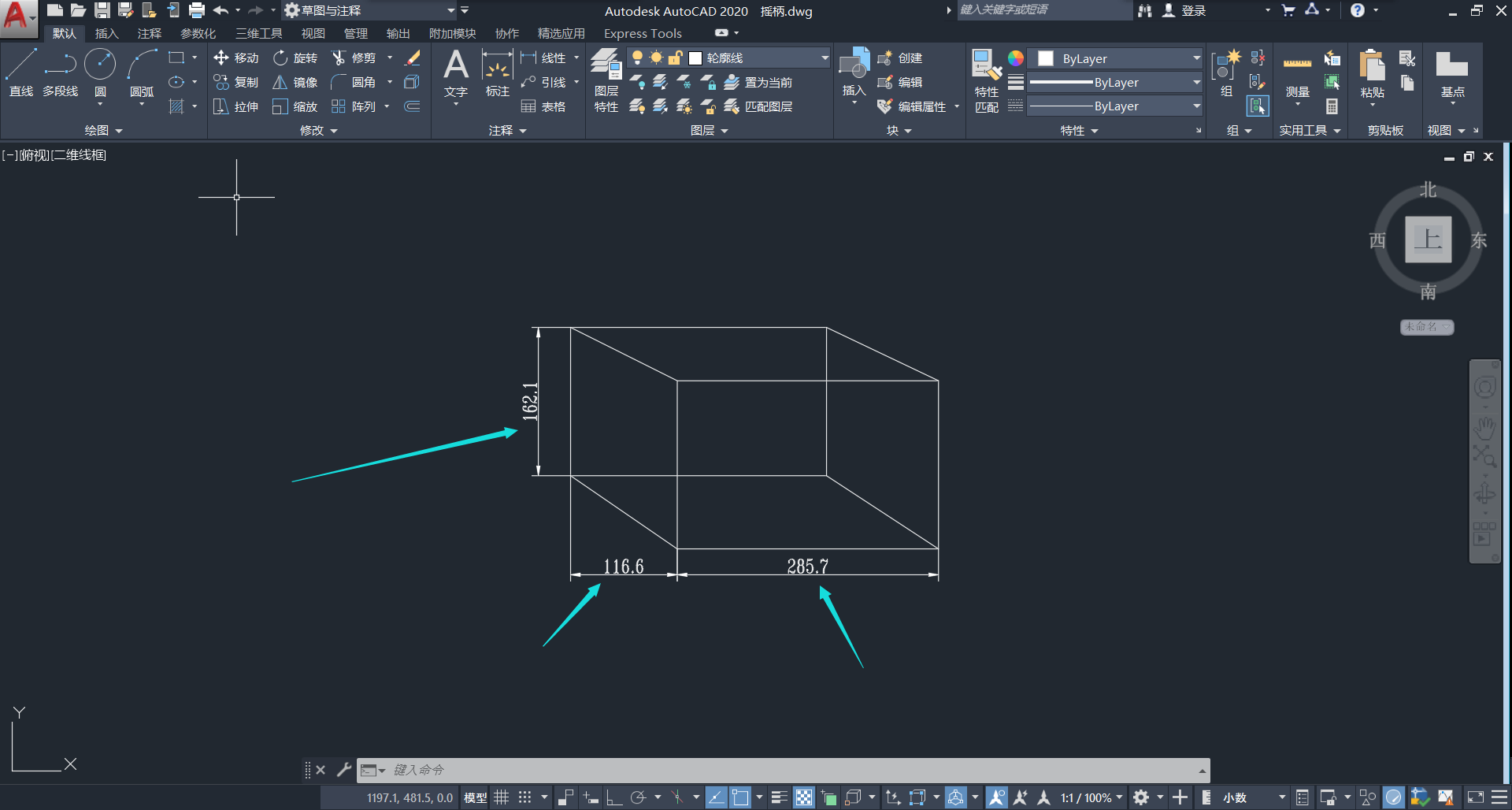Screen dimensions: 1512x810
Task: Click the Insert block (插入) icon
Action: (x=854, y=73)
